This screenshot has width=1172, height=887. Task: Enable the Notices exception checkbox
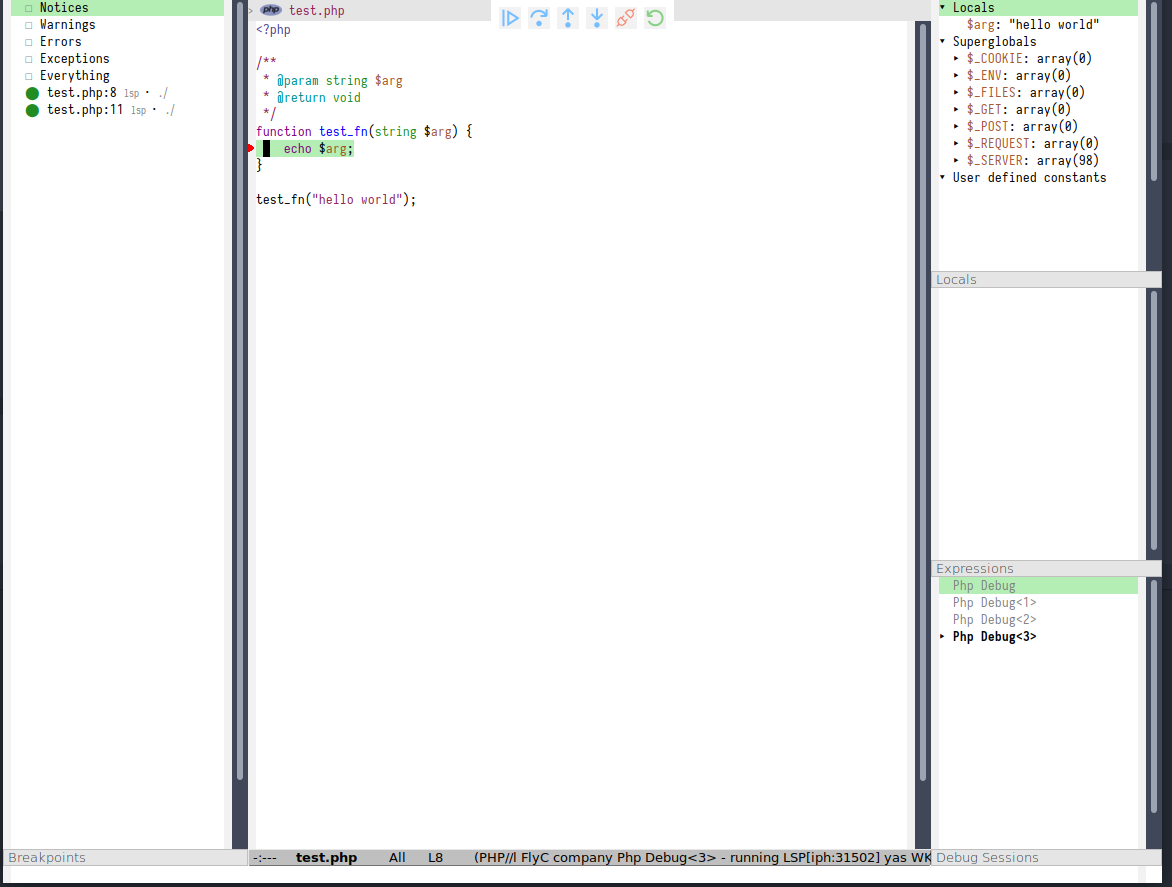[x=29, y=8]
